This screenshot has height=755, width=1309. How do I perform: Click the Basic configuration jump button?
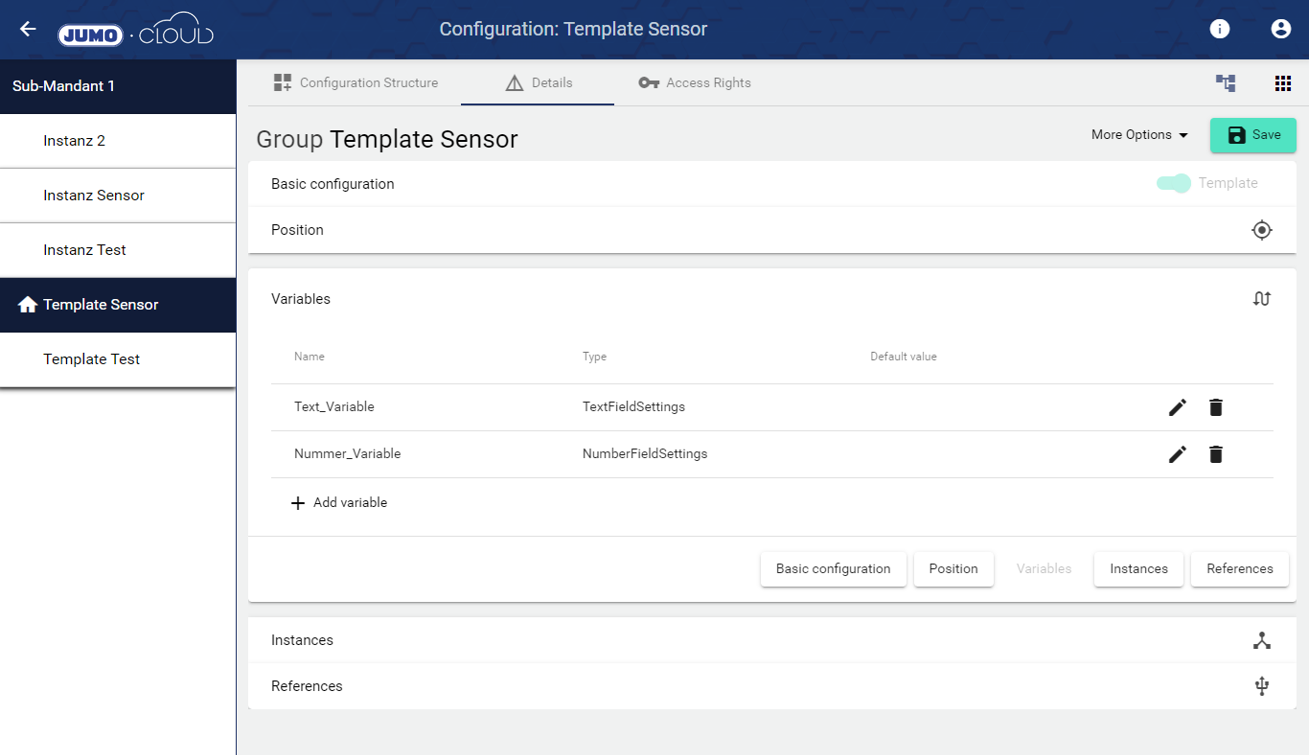tap(833, 569)
